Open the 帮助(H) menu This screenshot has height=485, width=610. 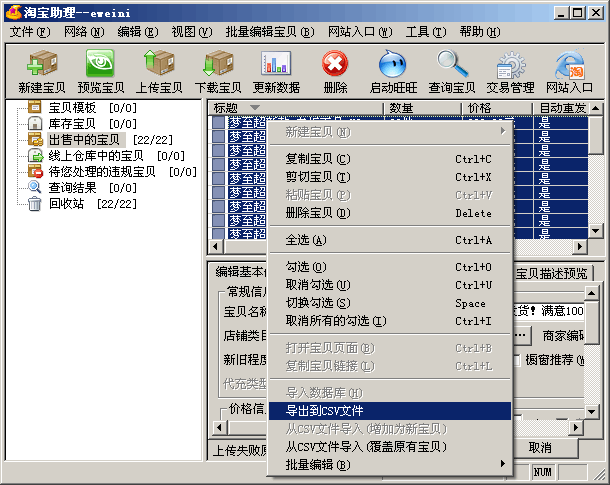(480, 32)
